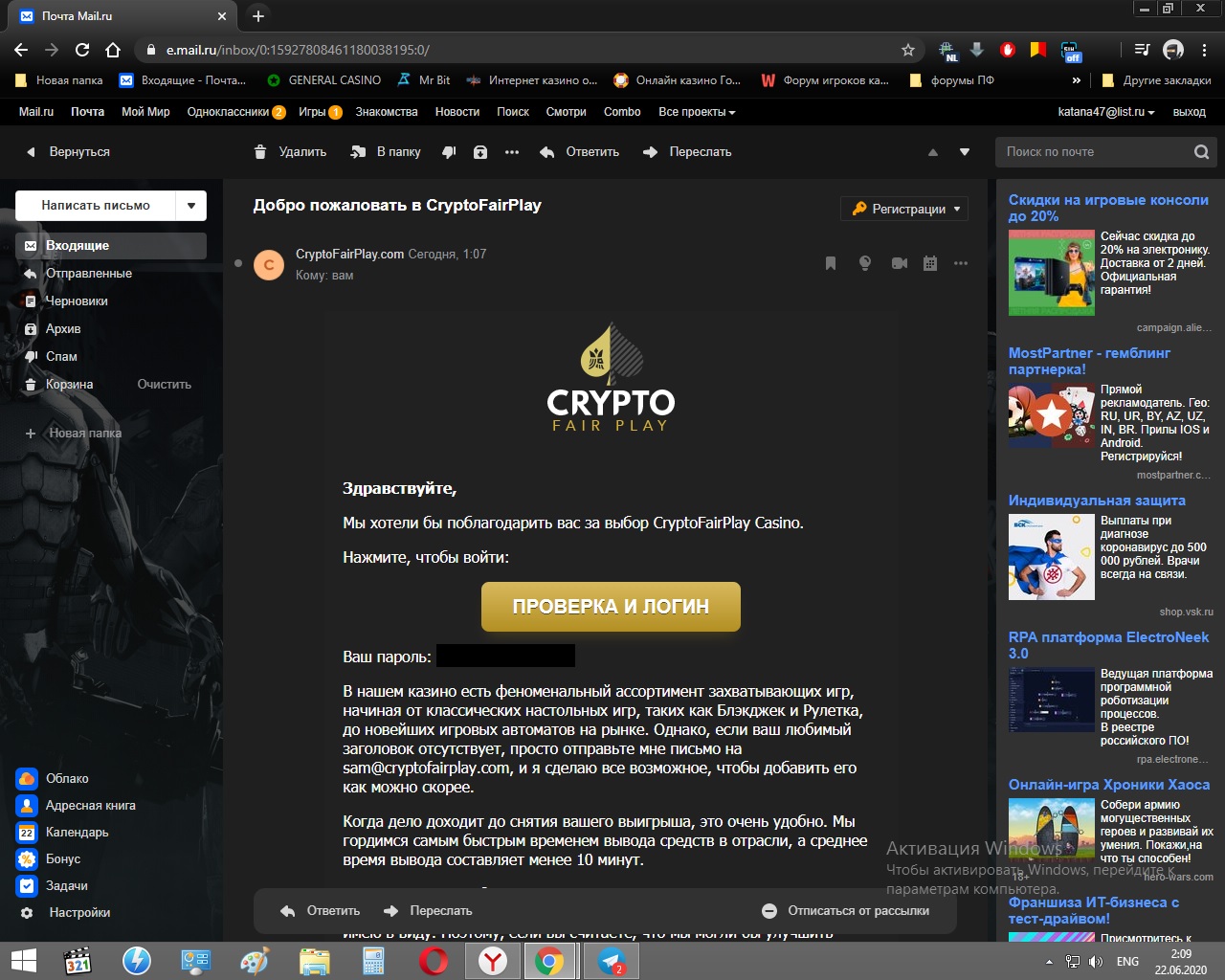Click Написать письмо to compose
Screen dimensions: 1225x980
click(x=96, y=206)
